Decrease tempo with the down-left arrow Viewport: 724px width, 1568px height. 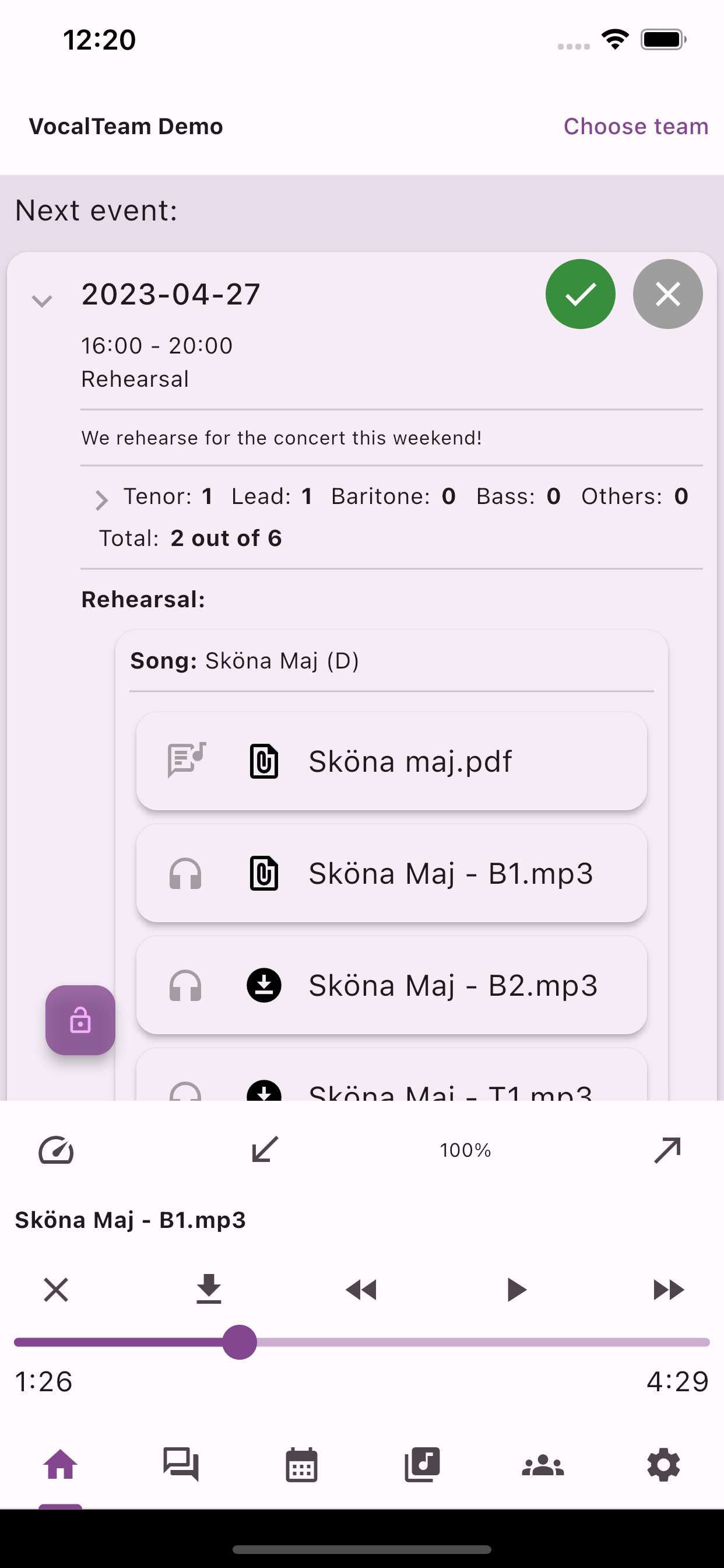pos(265,1149)
